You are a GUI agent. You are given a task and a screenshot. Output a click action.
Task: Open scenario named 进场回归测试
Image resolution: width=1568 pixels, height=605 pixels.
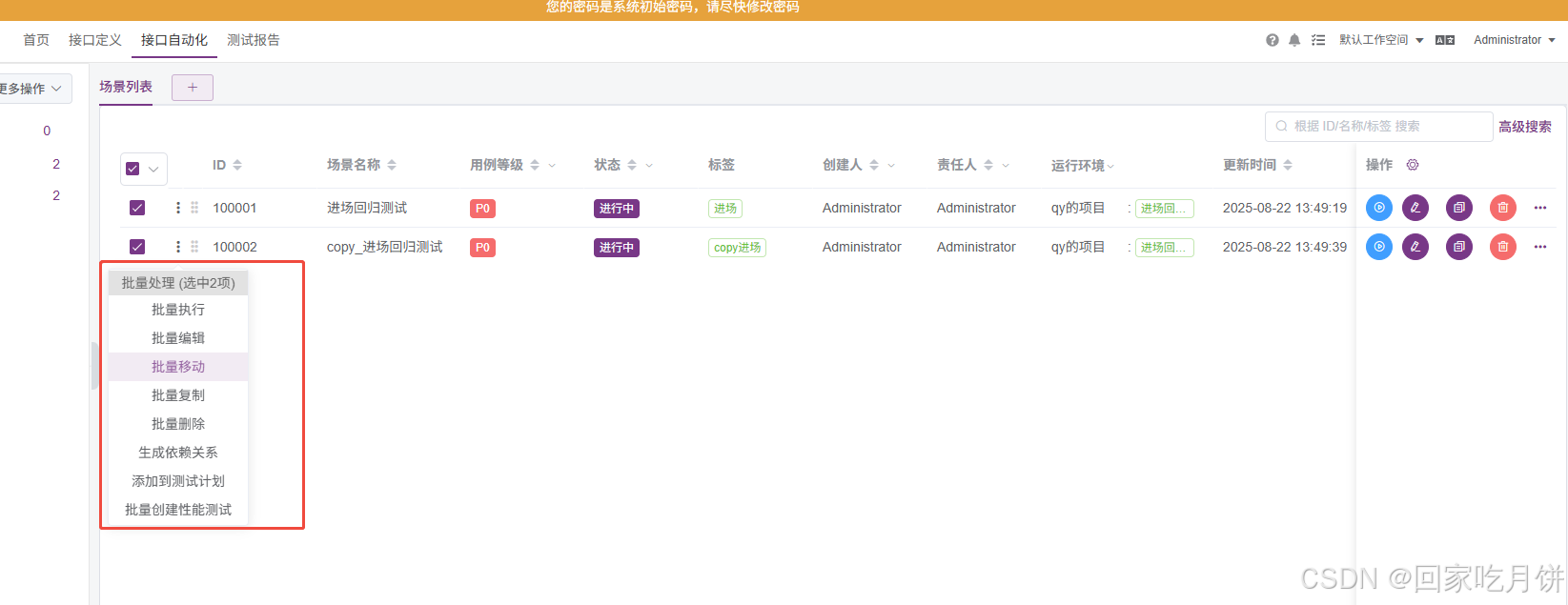367,208
